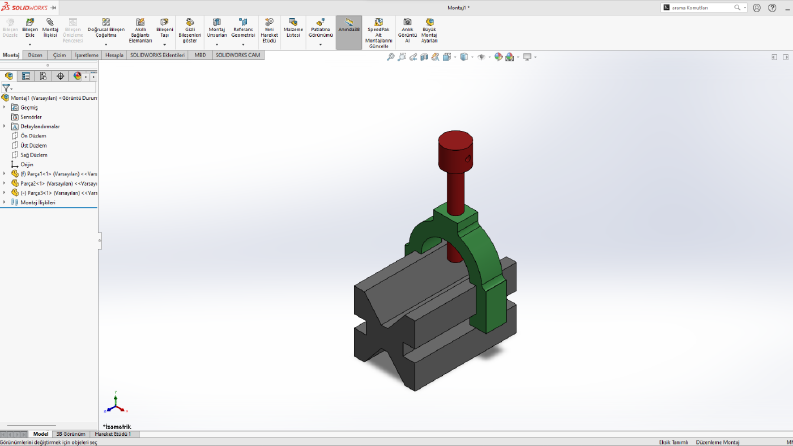The height and width of the screenshot is (446, 793).
Task: Select Ön Düzlem in the tree
Action: coord(33,136)
